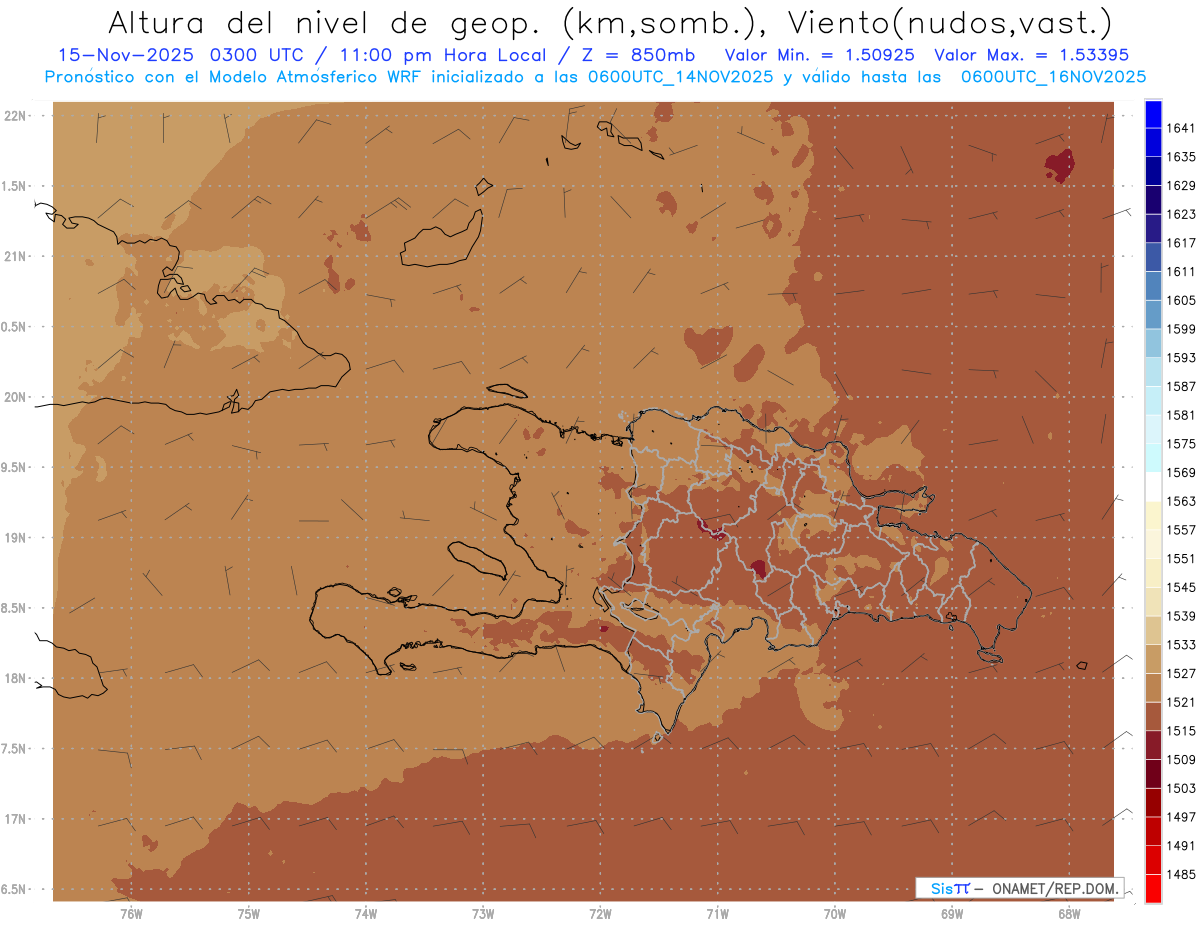Click the '20N' latitude label
The width and height of the screenshot is (1200, 927).
[x=16, y=398]
